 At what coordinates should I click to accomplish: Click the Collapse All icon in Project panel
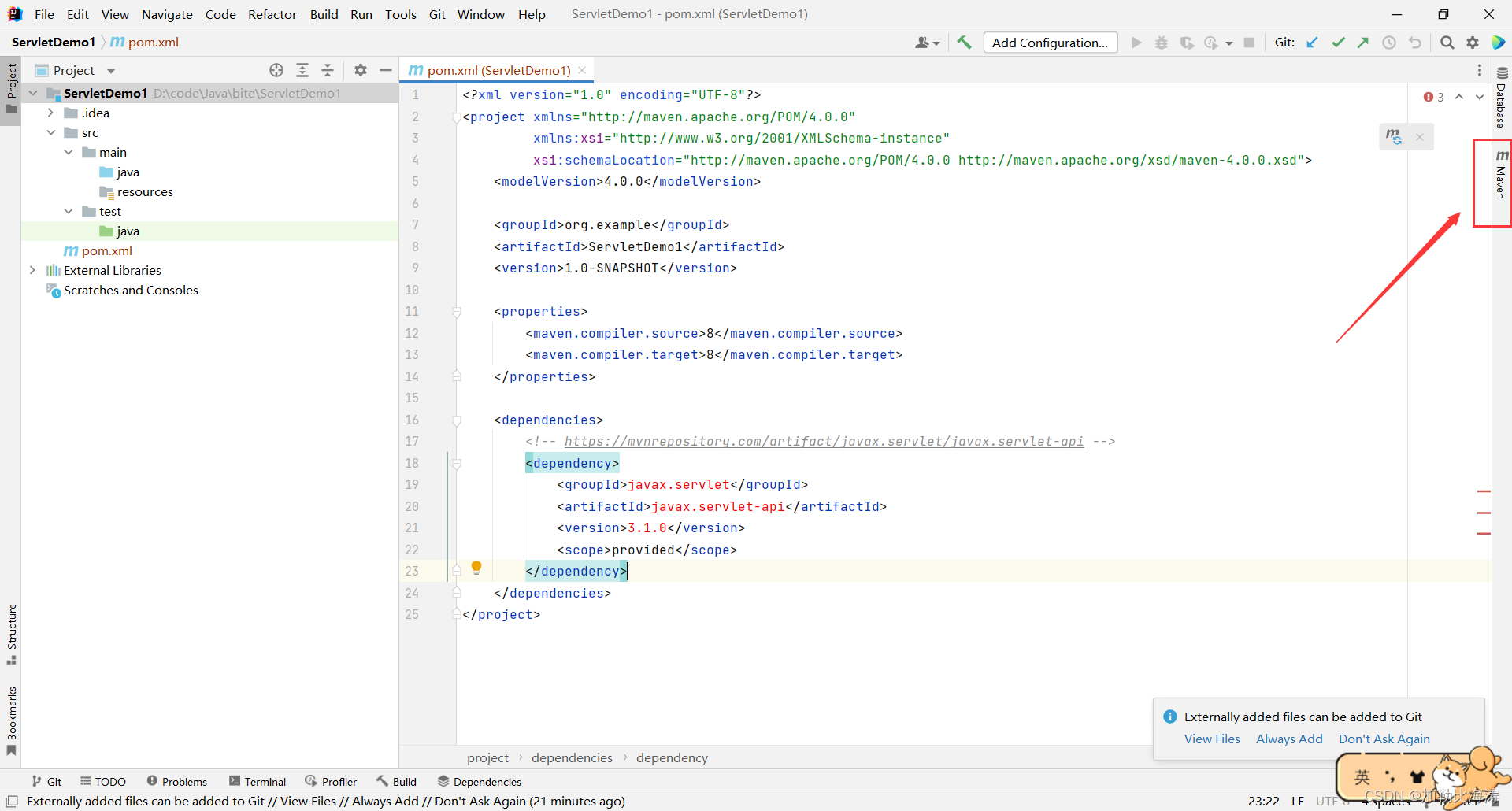[328, 70]
